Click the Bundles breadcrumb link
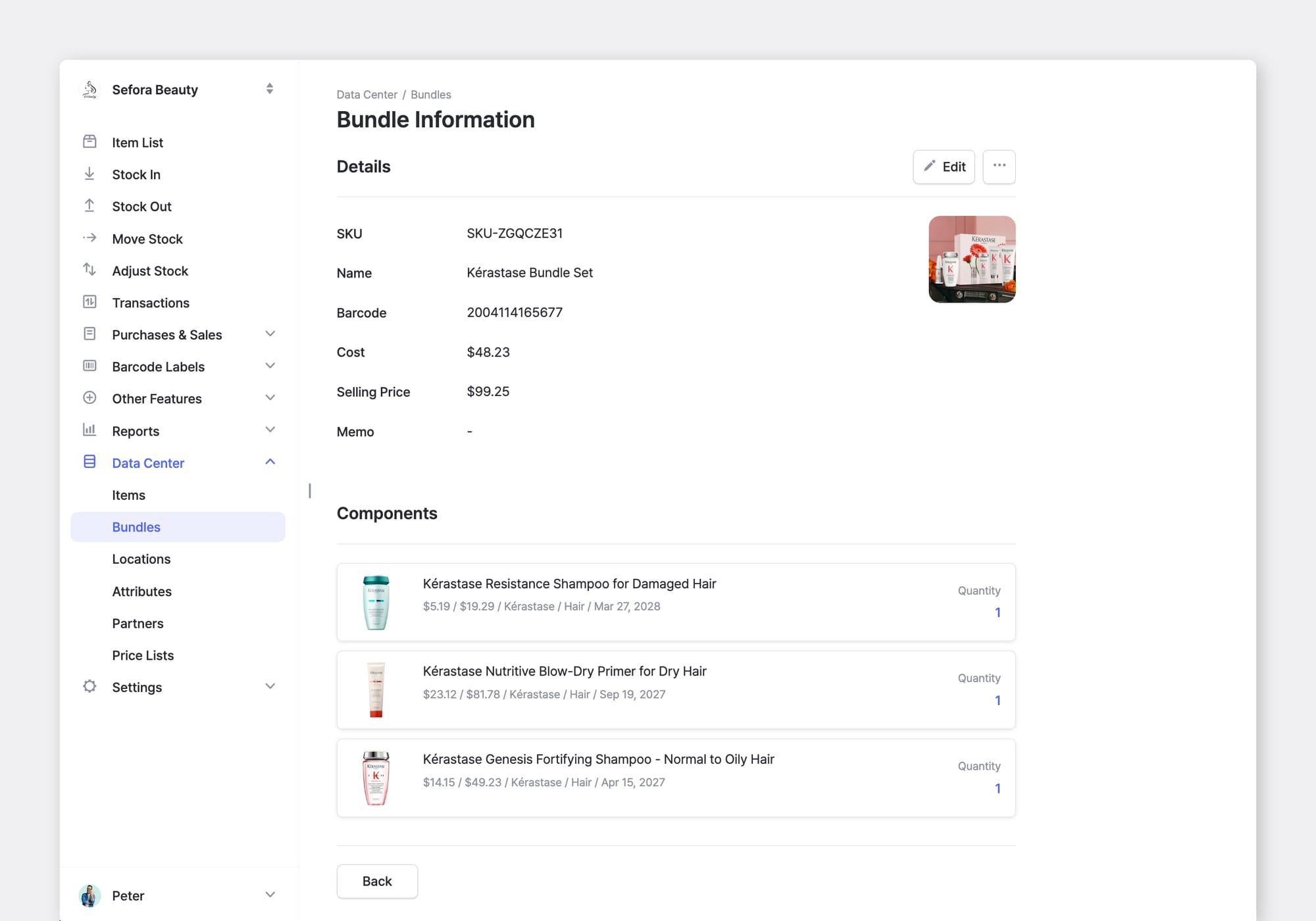This screenshot has height=921, width=1316. pyautogui.click(x=431, y=95)
